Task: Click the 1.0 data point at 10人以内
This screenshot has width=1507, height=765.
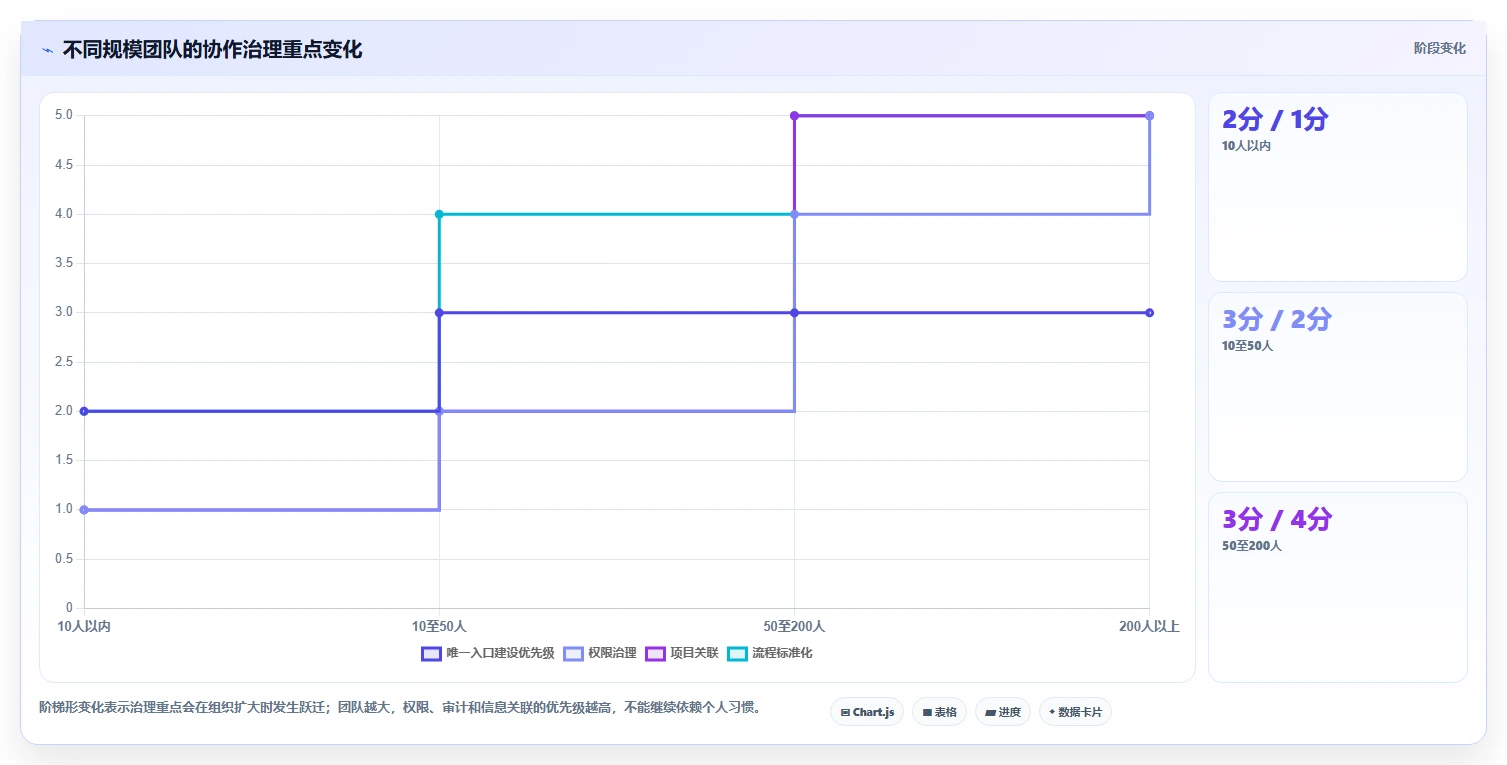Action: click(x=84, y=510)
